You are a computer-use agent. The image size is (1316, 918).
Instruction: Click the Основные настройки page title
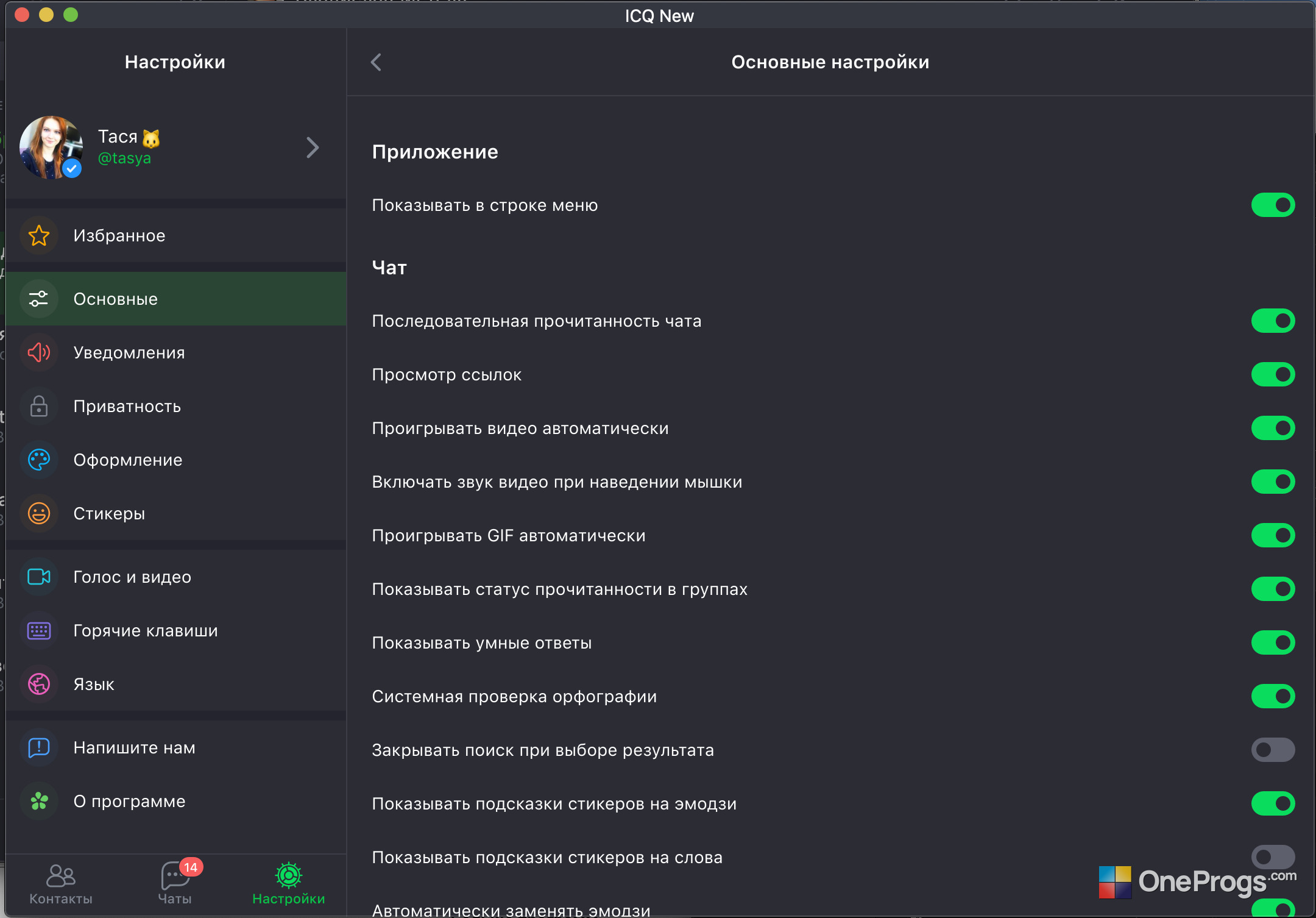[x=830, y=62]
